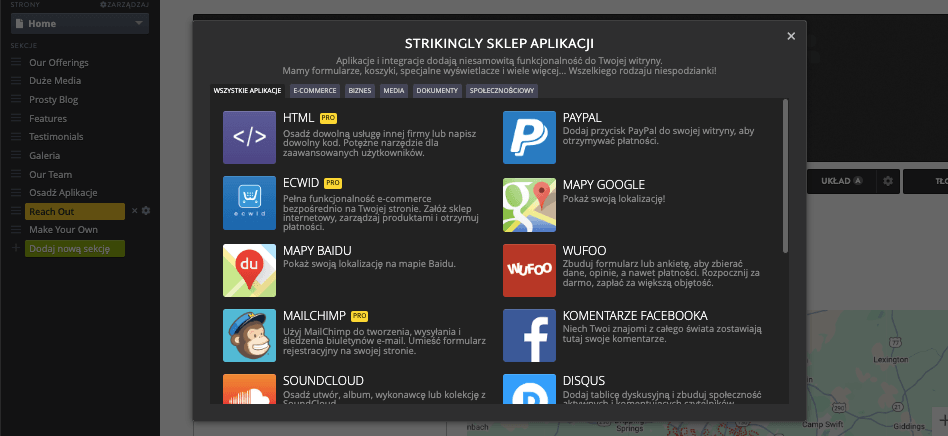The image size is (948, 436).
Task: Click PRO badge next to MAILCHIMP
Action: pos(359,316)
